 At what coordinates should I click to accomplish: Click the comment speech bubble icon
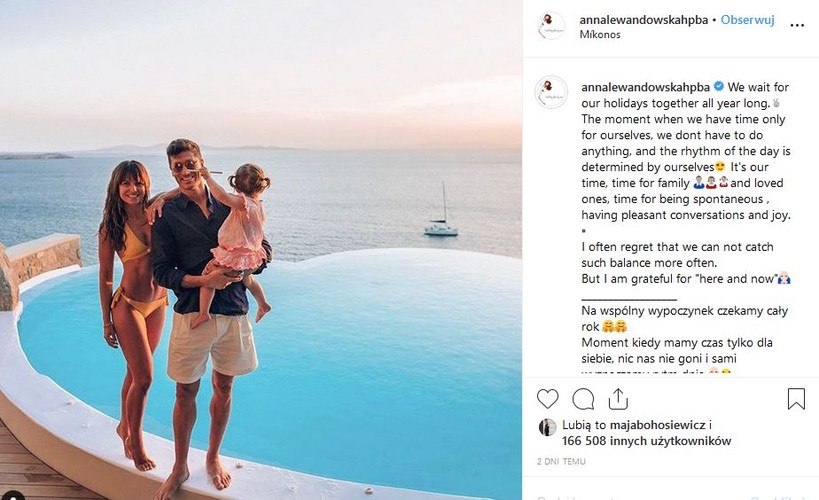584,399
